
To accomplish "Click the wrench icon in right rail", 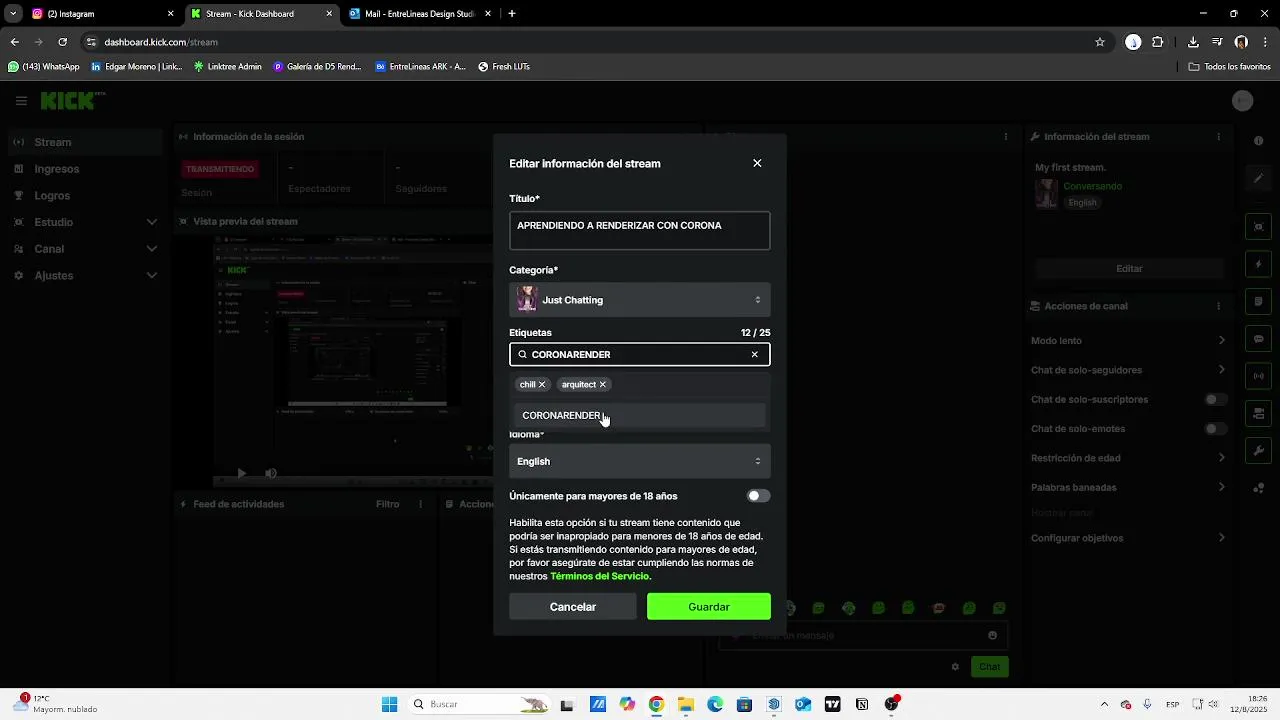I will (1259, 451).
